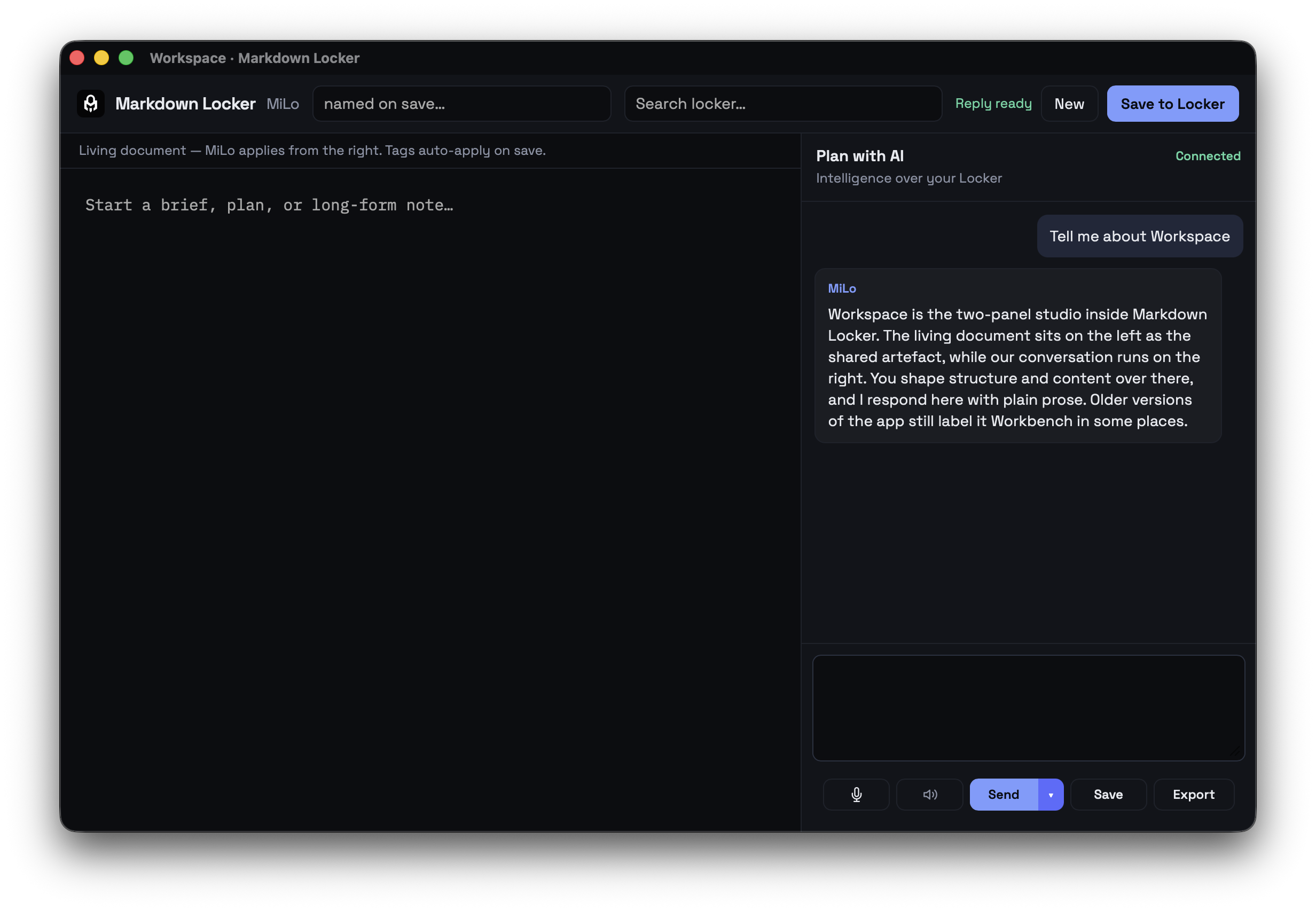Focus the chat message text area

pos(1028,708)
